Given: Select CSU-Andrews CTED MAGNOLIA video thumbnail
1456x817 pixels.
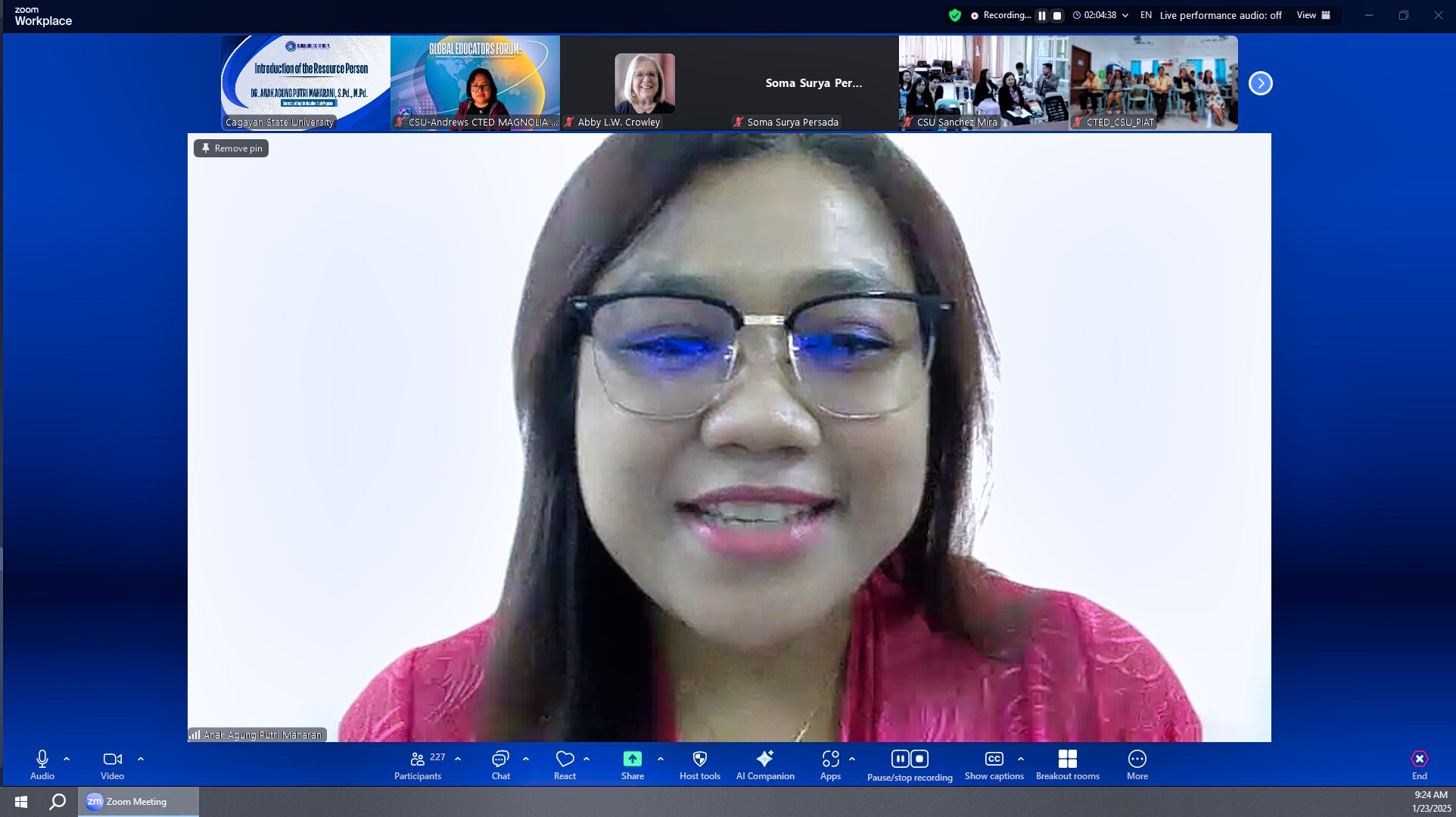Looking at the screenshot, I should [475, 83].
